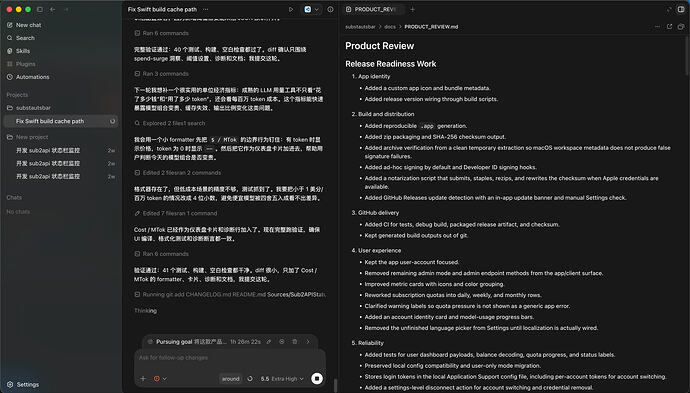Click the plus attach icon in composer
This screenshot has width=690, height=393.
coord(143,378)
